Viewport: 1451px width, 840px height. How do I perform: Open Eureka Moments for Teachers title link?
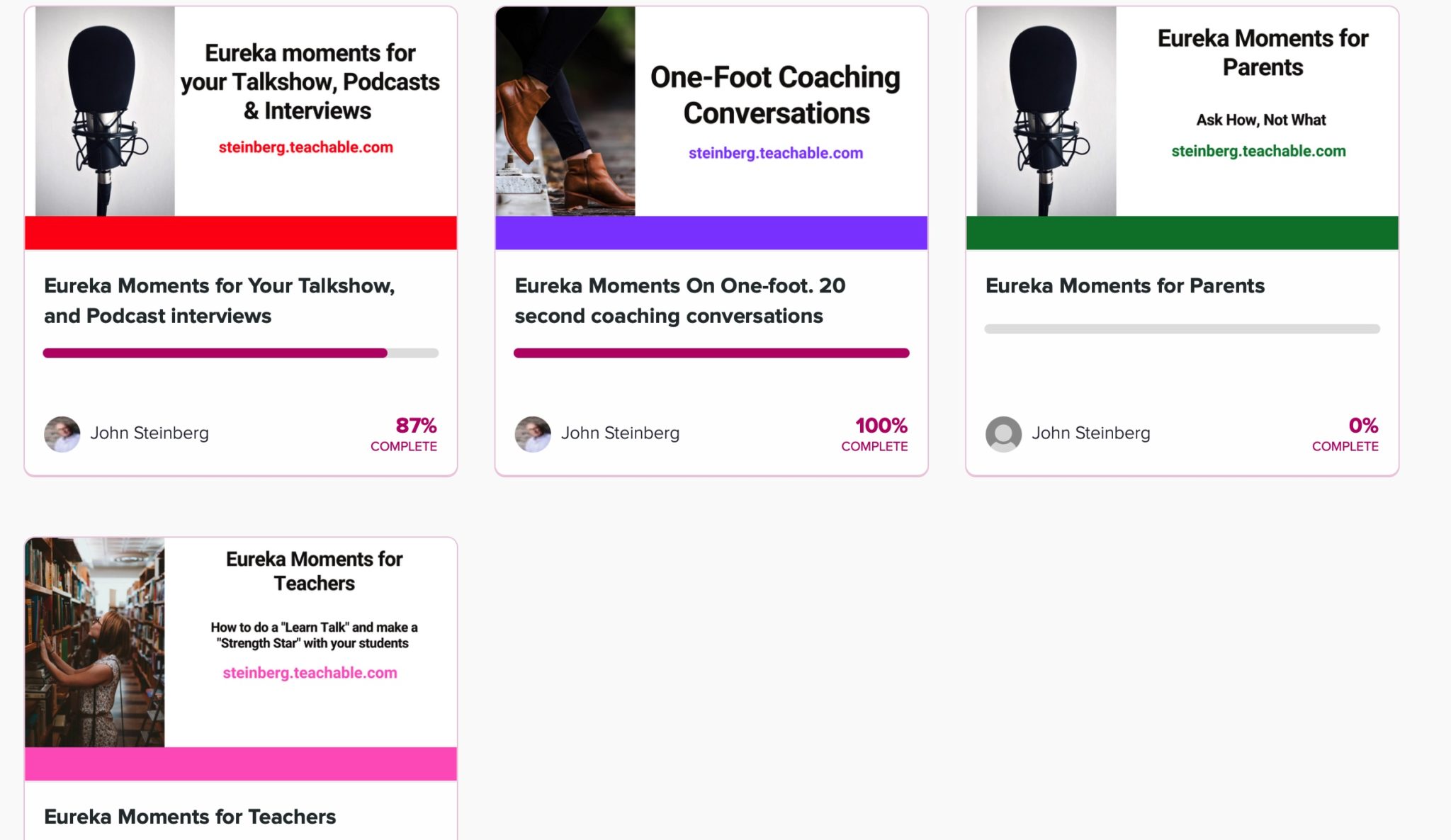[190, 817]
